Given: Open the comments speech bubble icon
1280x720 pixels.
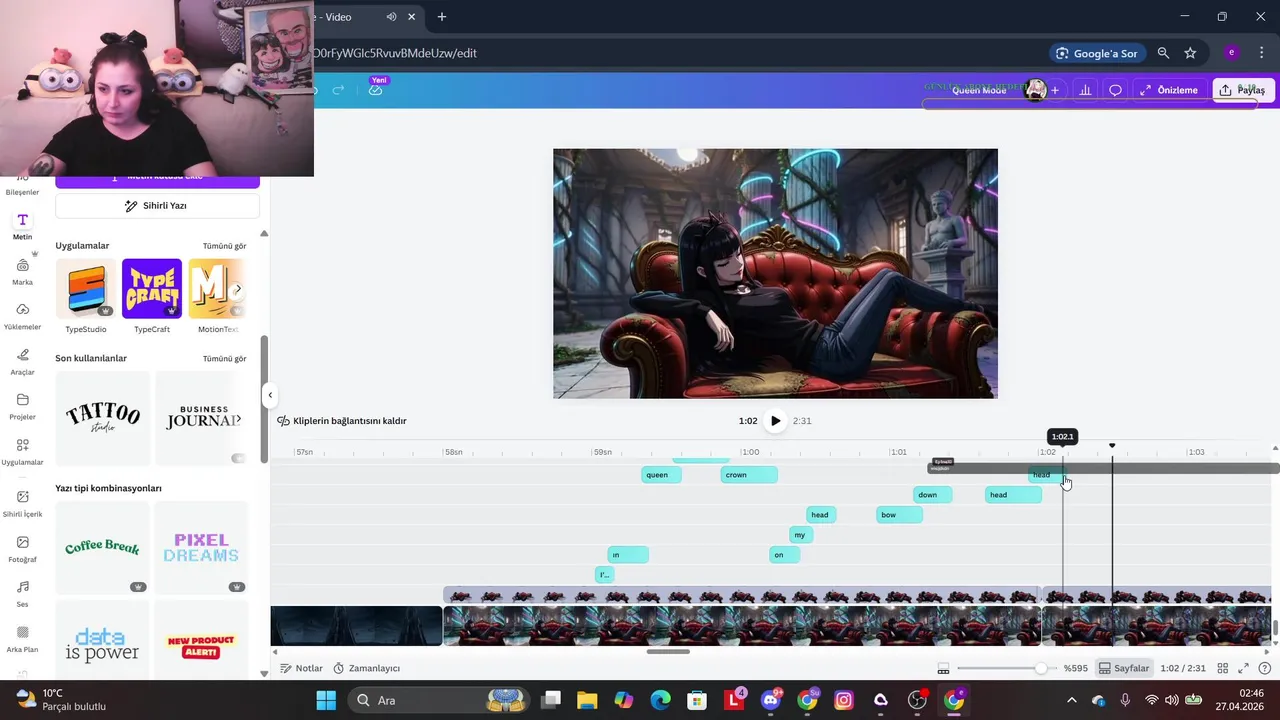Looking at the screenshot, I should click(1115, 90).
